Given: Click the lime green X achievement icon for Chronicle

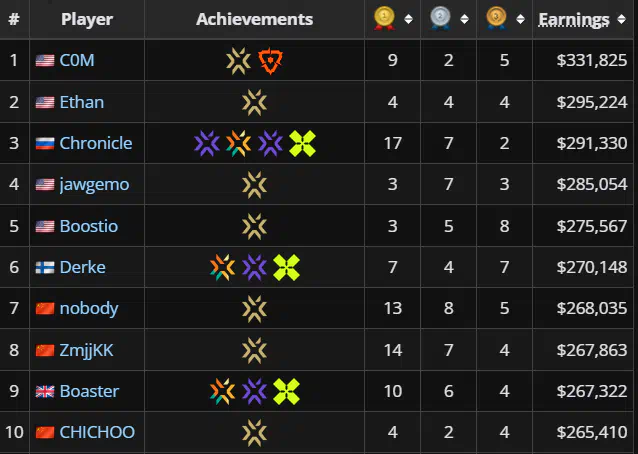Looking at the screenshot, I should tap(302, 144).
